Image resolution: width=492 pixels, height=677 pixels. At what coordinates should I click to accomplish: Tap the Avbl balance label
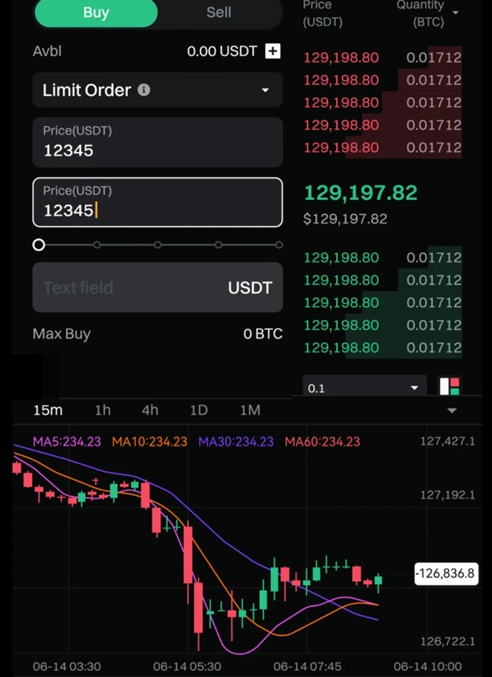tap(47, 51)
